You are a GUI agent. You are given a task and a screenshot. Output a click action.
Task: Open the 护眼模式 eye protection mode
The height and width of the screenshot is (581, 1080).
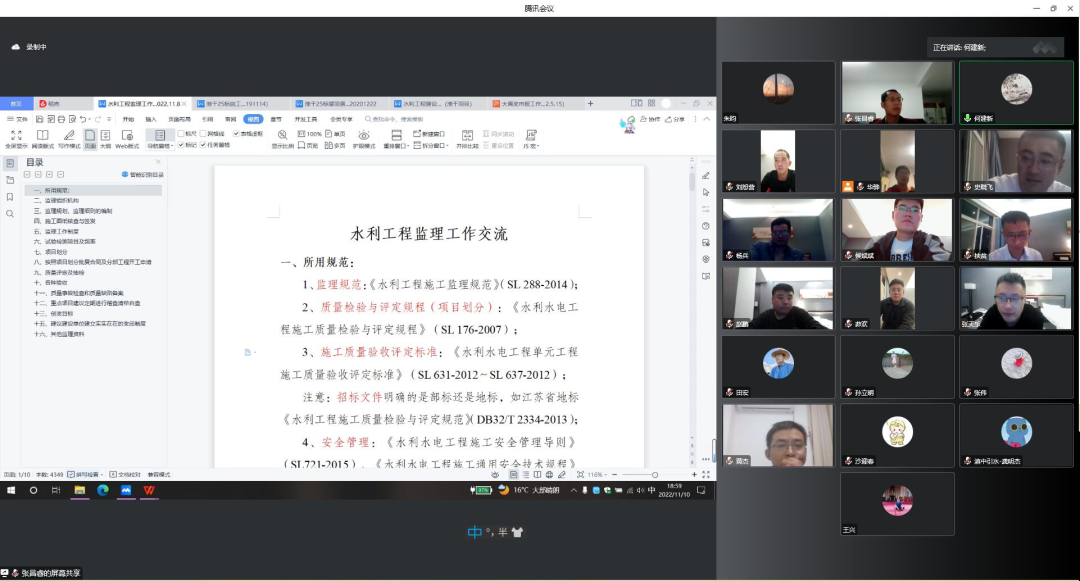coord(364,135)
